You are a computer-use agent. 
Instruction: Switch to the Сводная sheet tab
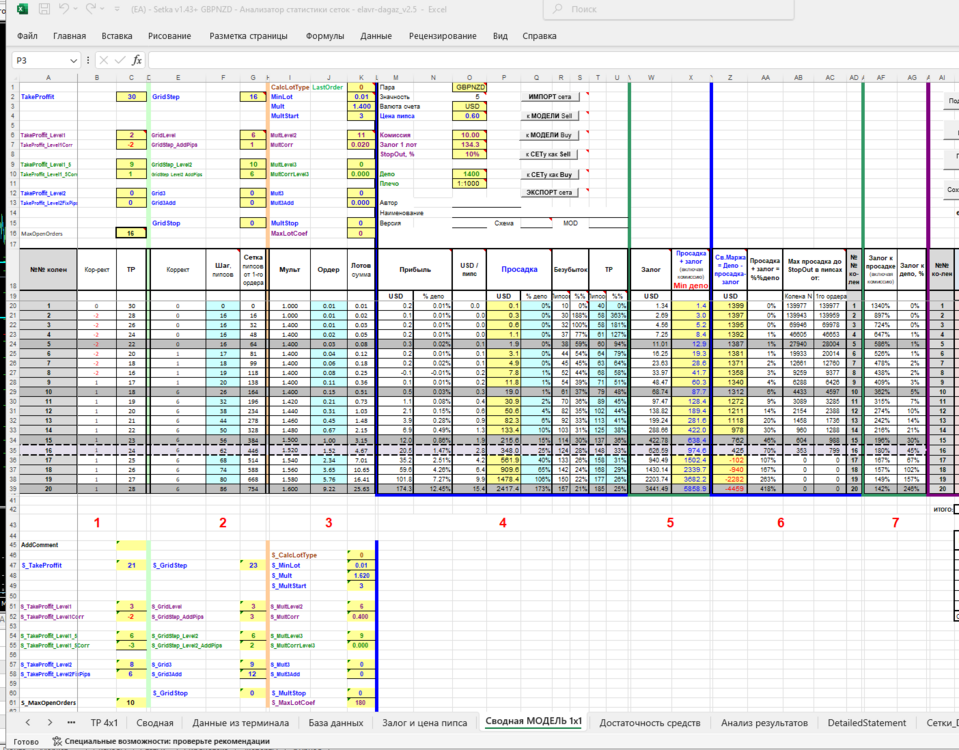[x=155, y=722]
